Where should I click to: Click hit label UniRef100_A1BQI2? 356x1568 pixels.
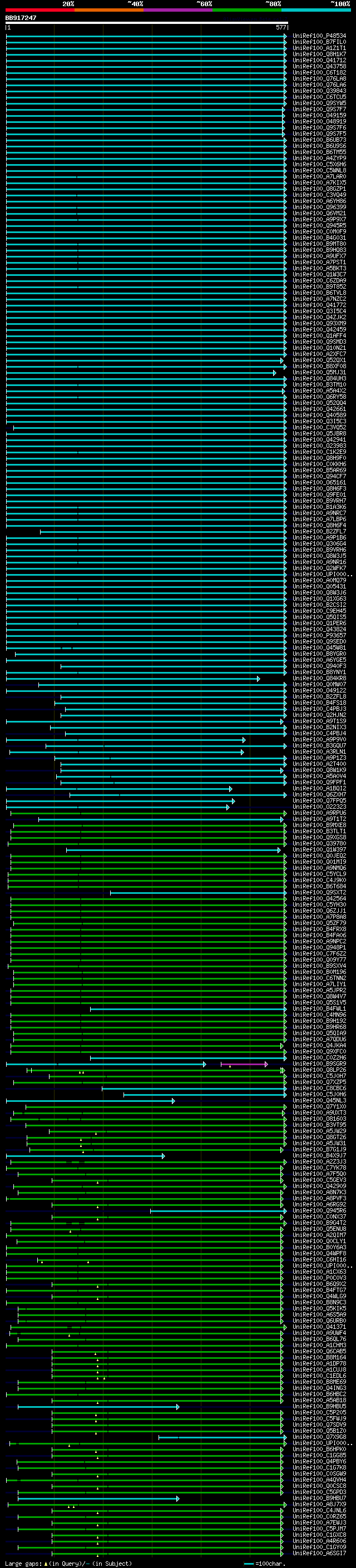pyautogui.click(x=319, y=788)
